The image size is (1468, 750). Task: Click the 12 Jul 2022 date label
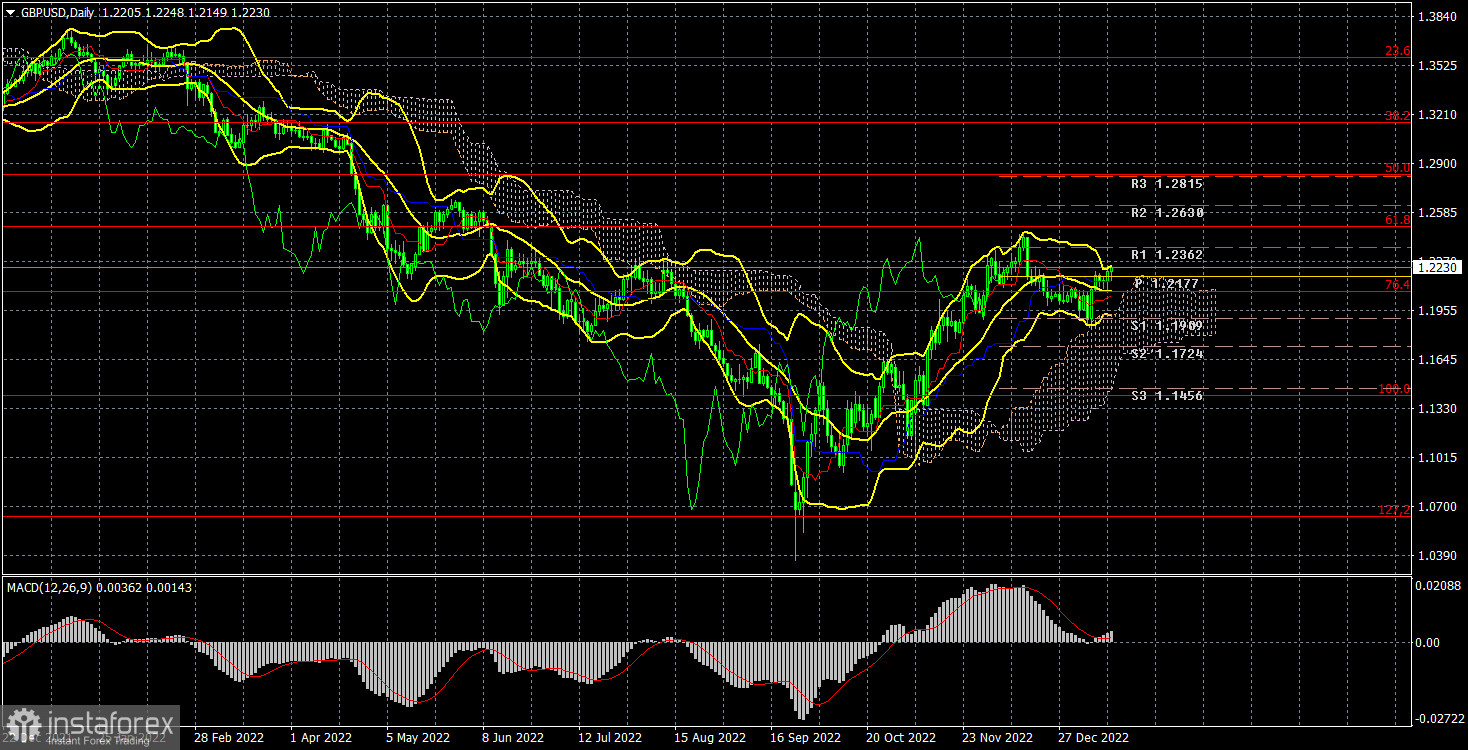(x=608, y=737)
